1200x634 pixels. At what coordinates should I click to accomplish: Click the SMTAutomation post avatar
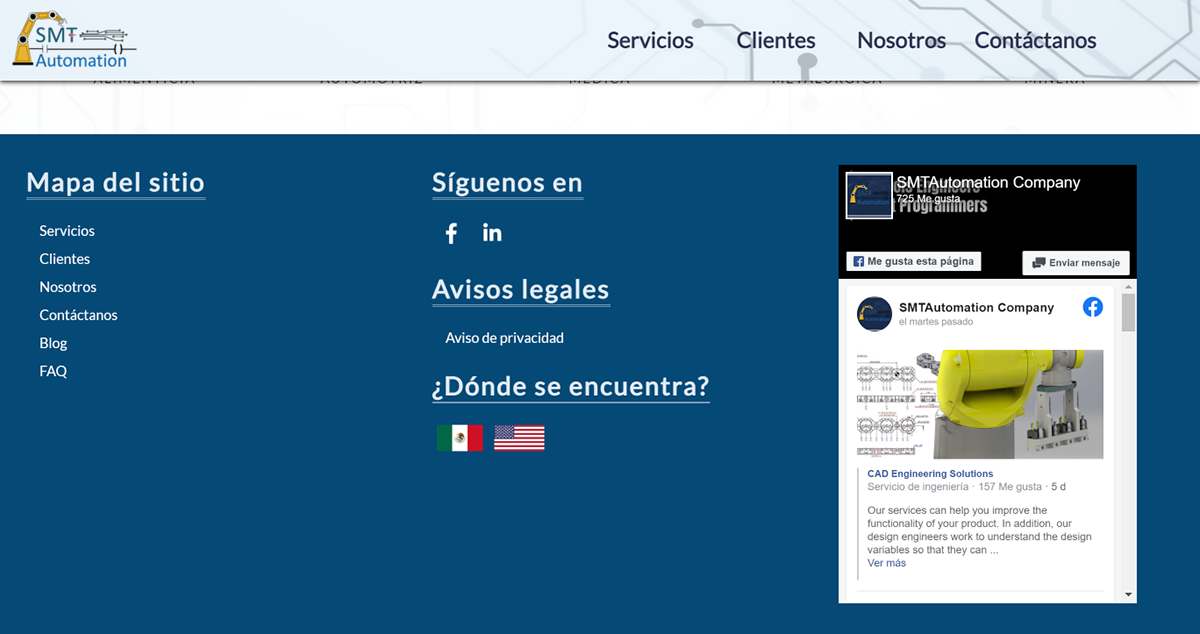(874, 314)
